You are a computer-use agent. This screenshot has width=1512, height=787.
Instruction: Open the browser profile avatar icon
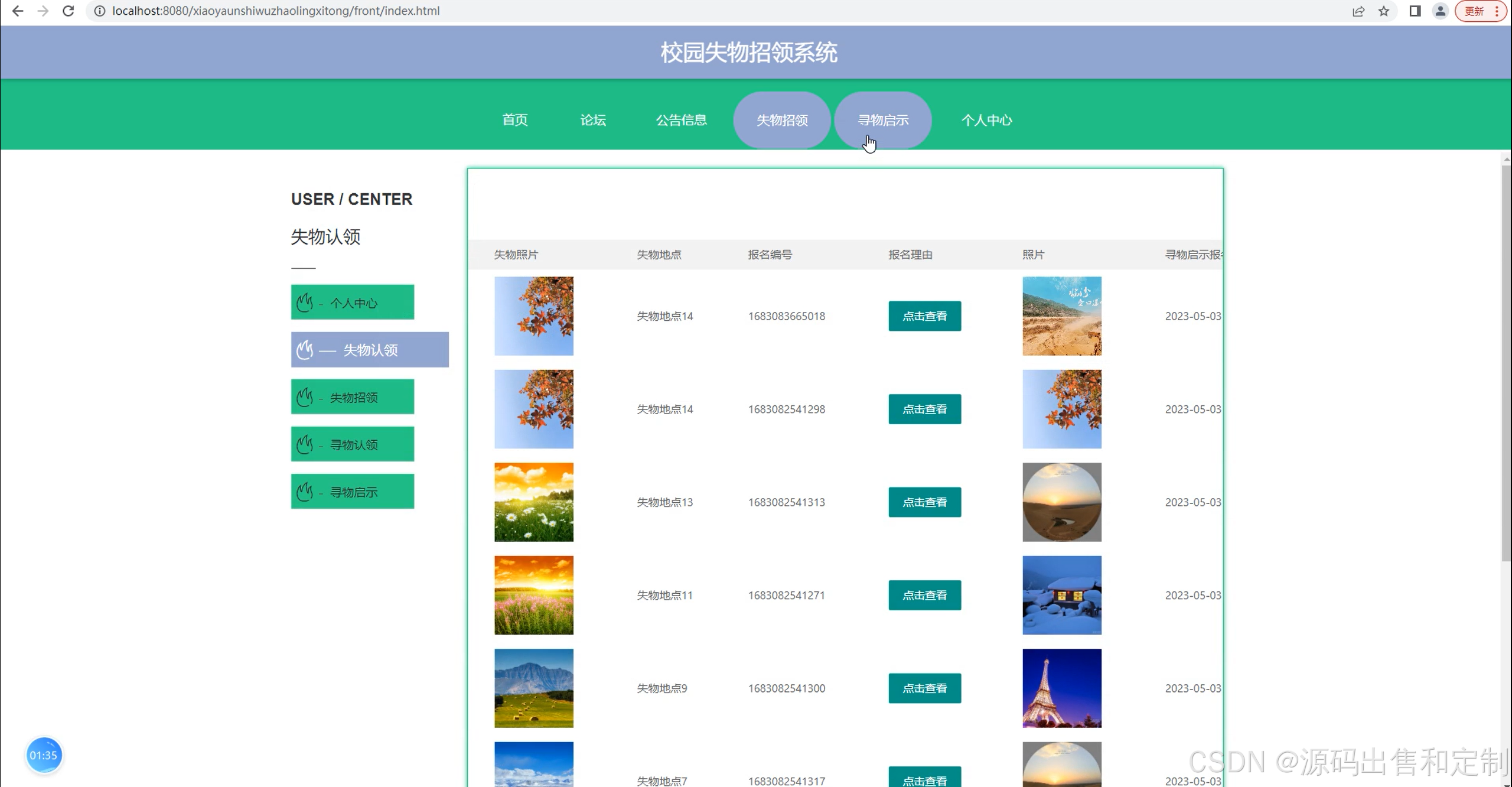coord(1441,11)
